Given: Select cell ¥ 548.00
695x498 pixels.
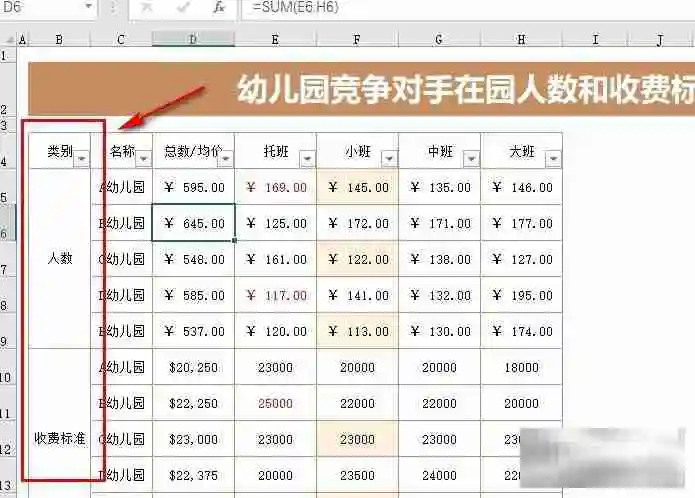Looking at the screenshot, I should tap(193, 259).
